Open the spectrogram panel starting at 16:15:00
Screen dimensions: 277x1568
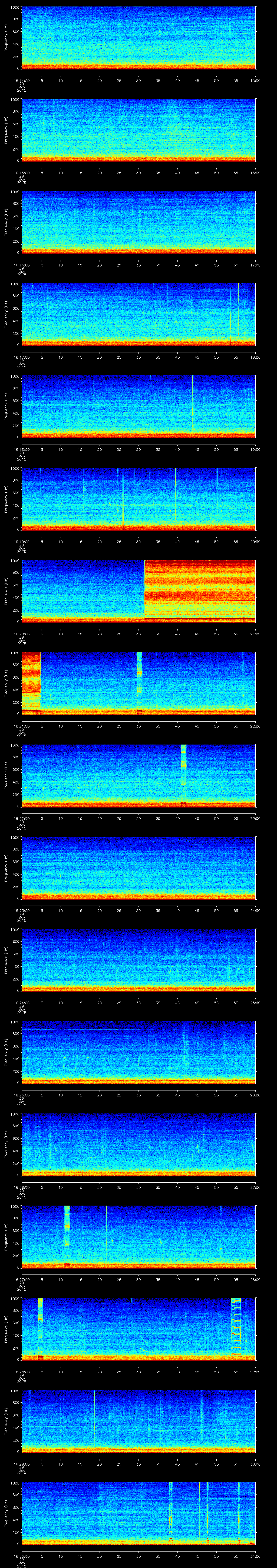138,130
